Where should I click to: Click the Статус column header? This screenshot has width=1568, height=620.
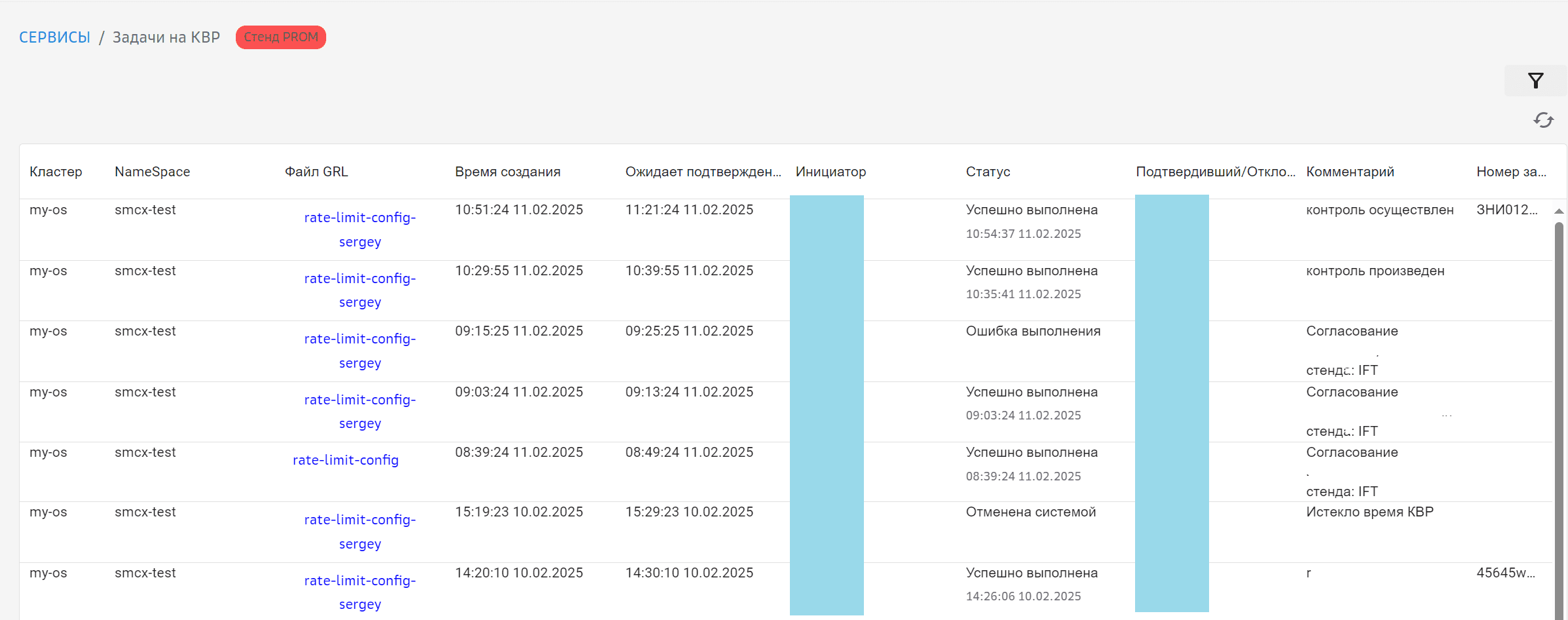click(x=988, y=172)
